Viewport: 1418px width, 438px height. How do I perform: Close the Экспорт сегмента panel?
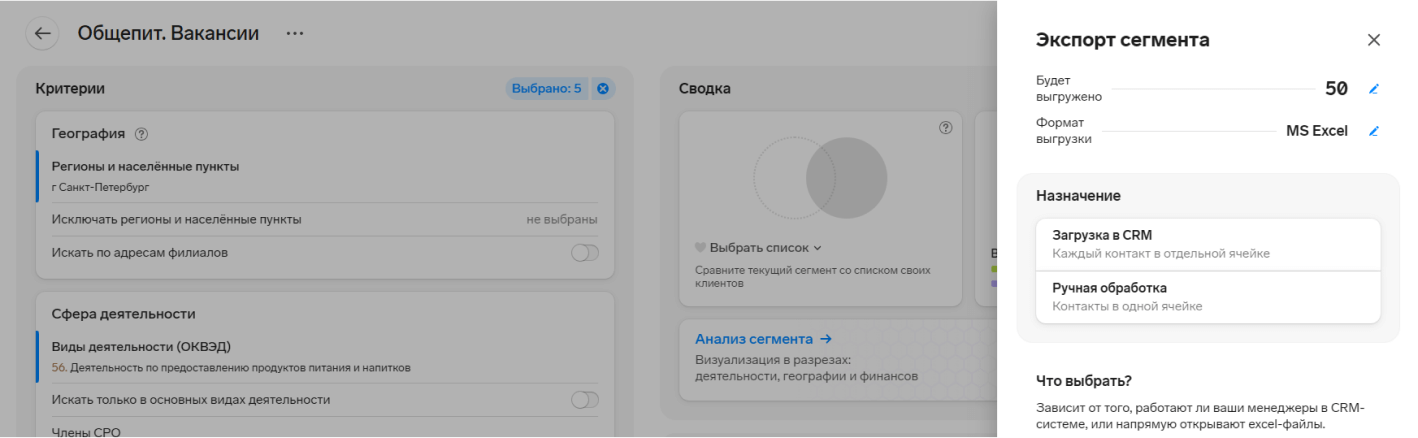point(1373,40)
